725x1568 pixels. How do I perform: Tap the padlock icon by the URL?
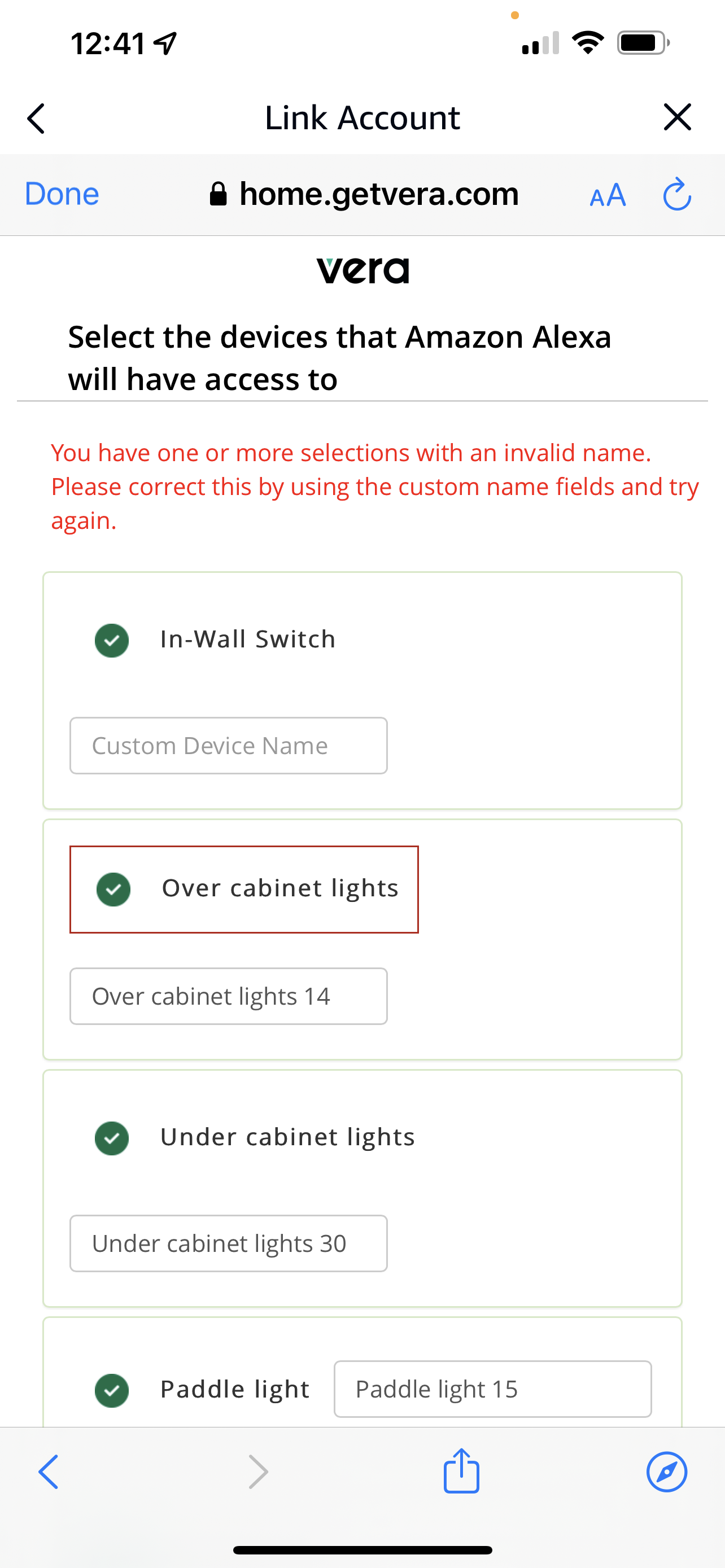click(x=218, y=195)
